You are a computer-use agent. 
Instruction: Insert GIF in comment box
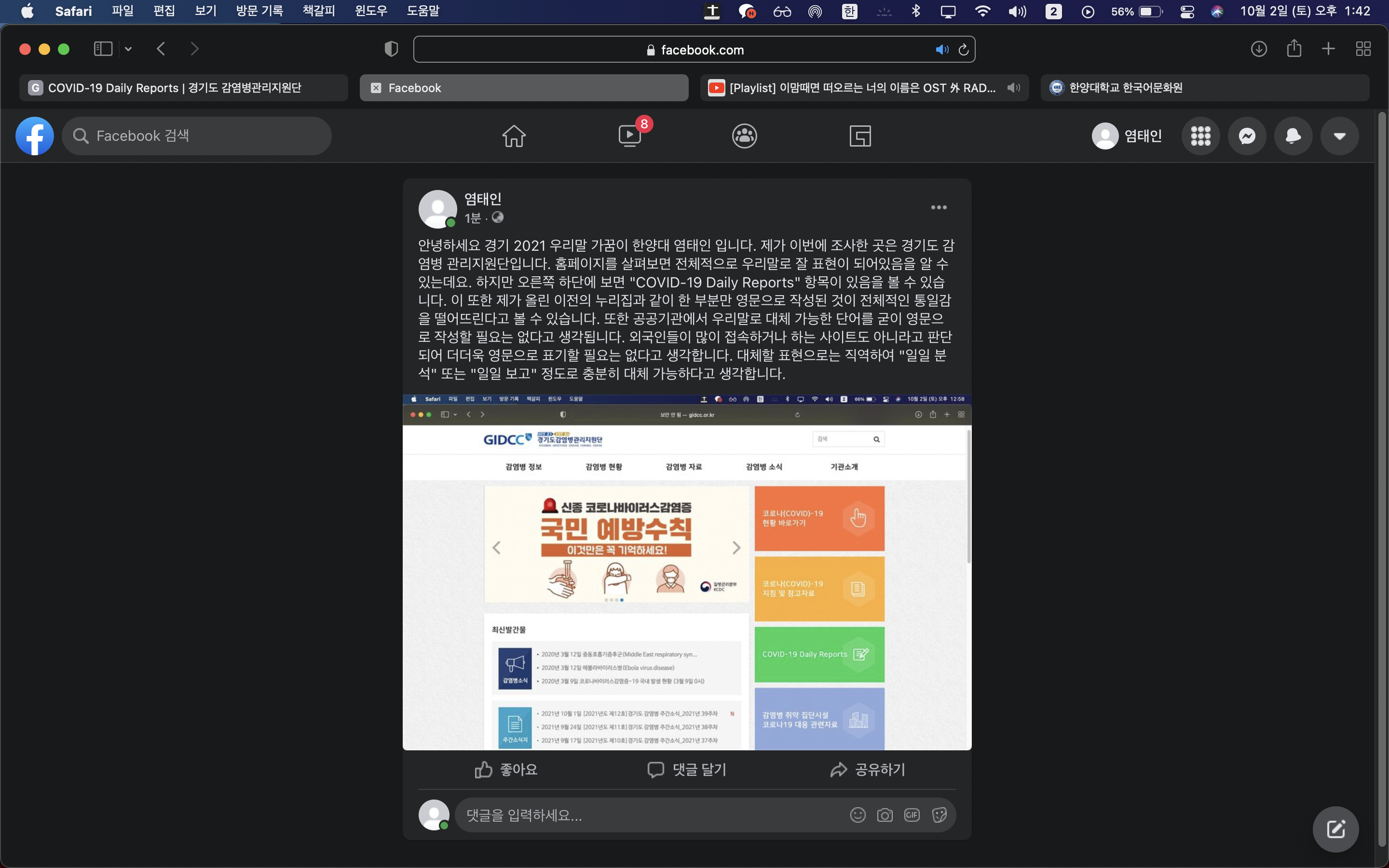point(912,814)
